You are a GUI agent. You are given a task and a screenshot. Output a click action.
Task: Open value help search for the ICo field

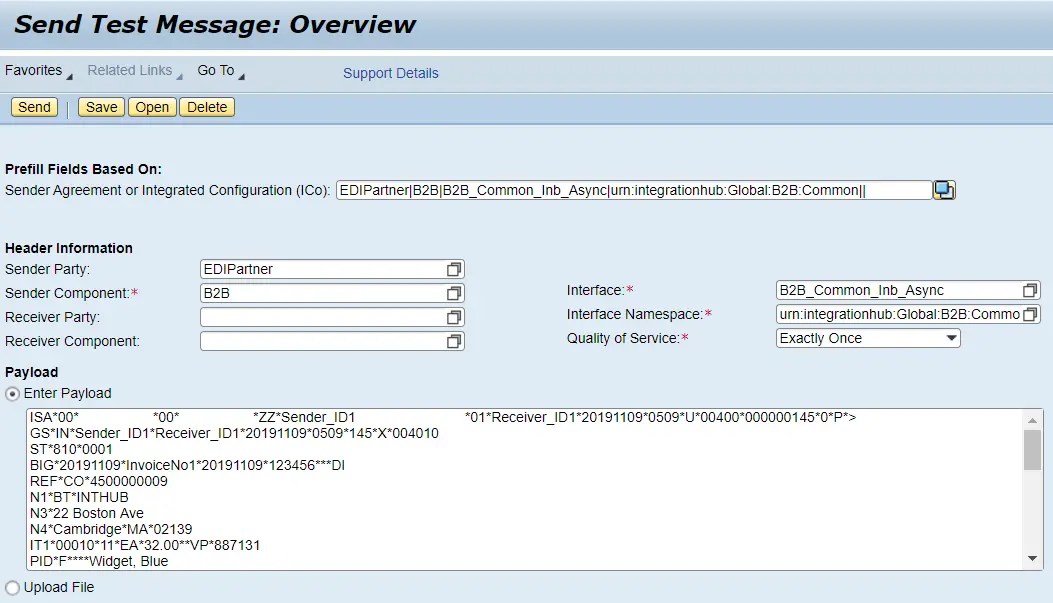point(943,190)
